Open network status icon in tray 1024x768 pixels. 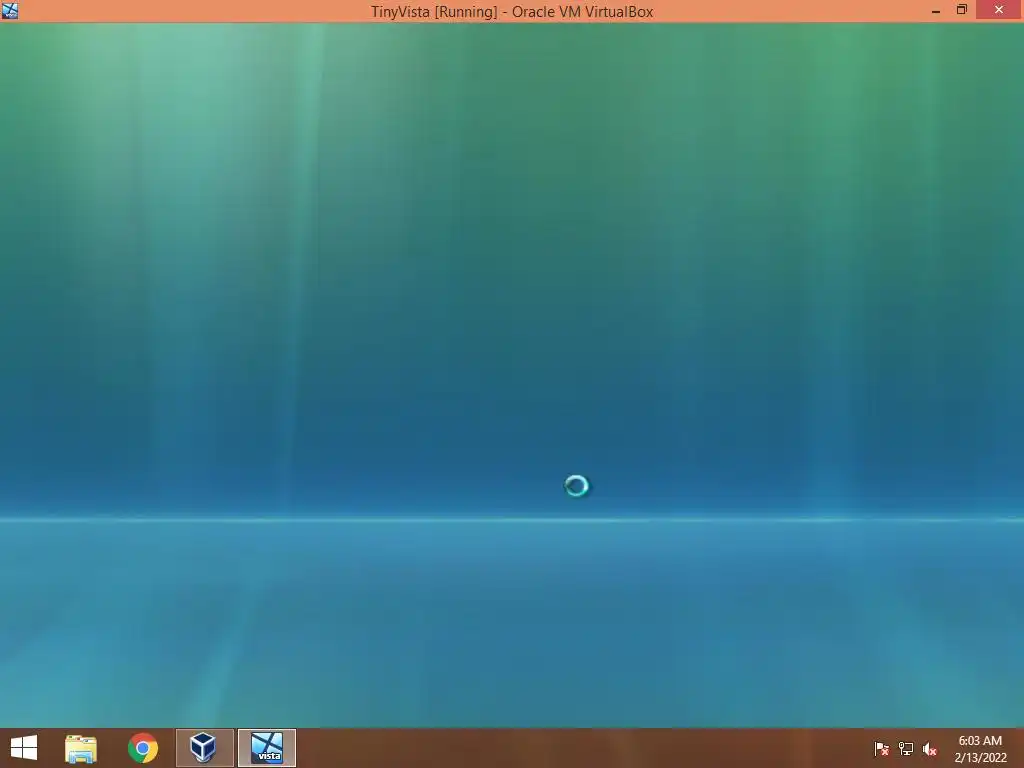click(906, 749)
